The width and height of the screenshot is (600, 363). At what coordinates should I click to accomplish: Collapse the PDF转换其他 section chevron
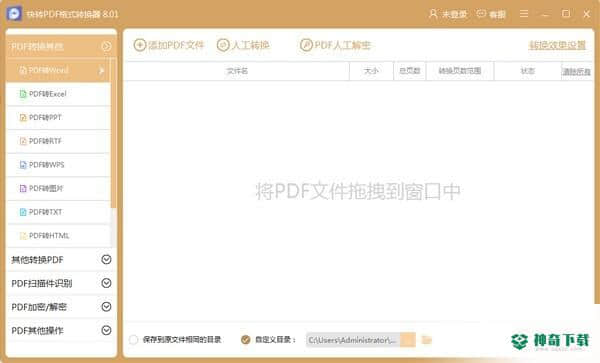pos(106,46)
